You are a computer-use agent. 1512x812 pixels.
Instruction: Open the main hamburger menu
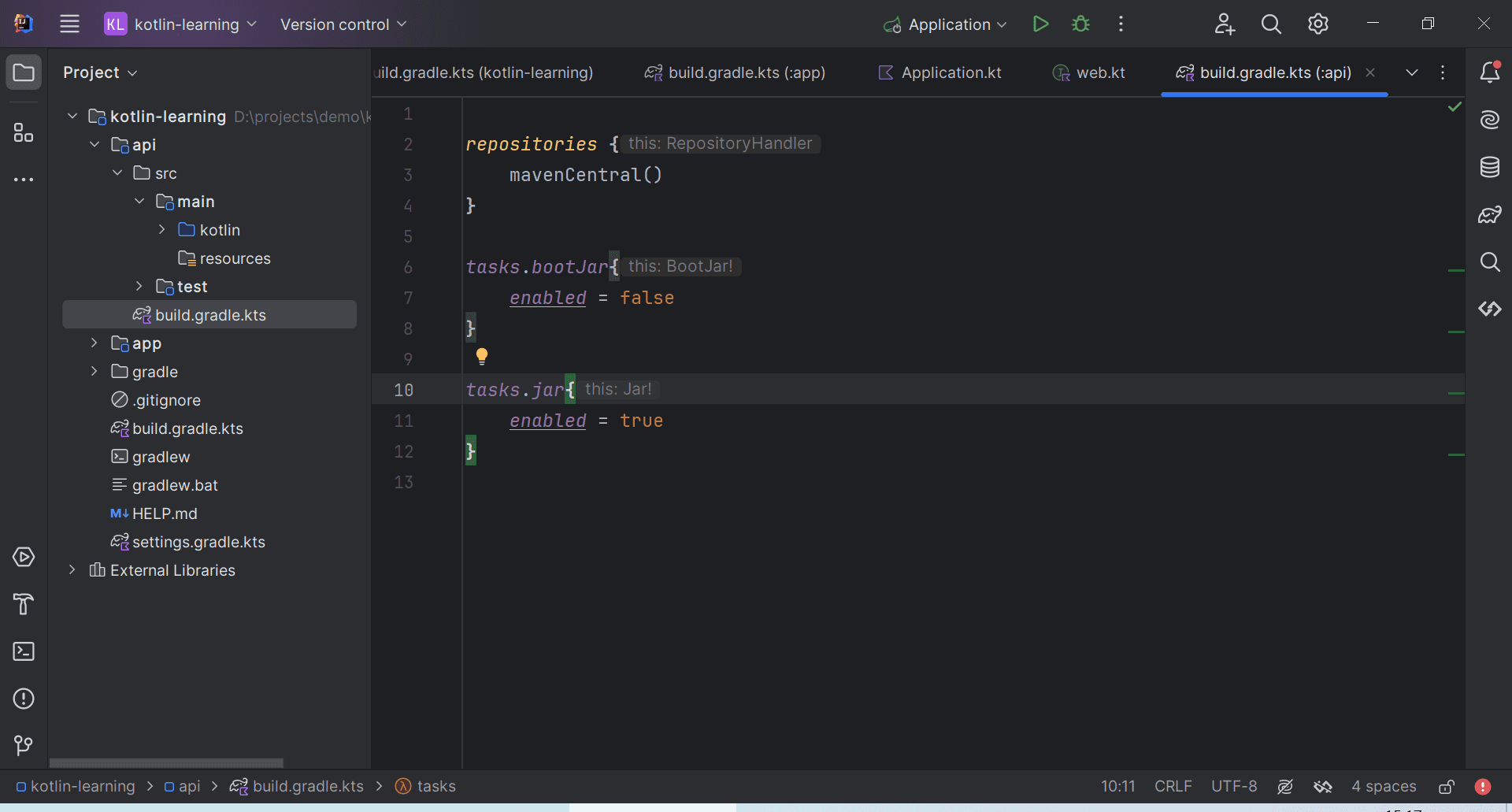point(69,24)
